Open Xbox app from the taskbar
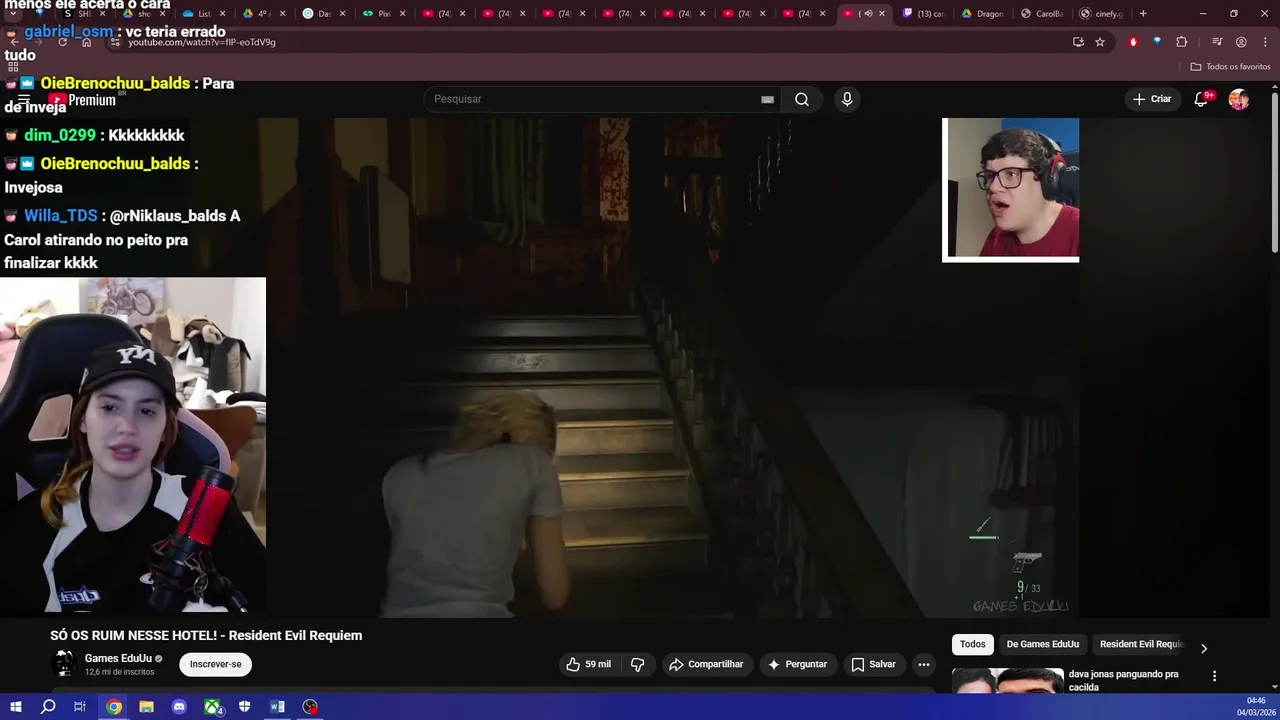The height and width of the screenshot is (720, 1280). click(212, 707)
